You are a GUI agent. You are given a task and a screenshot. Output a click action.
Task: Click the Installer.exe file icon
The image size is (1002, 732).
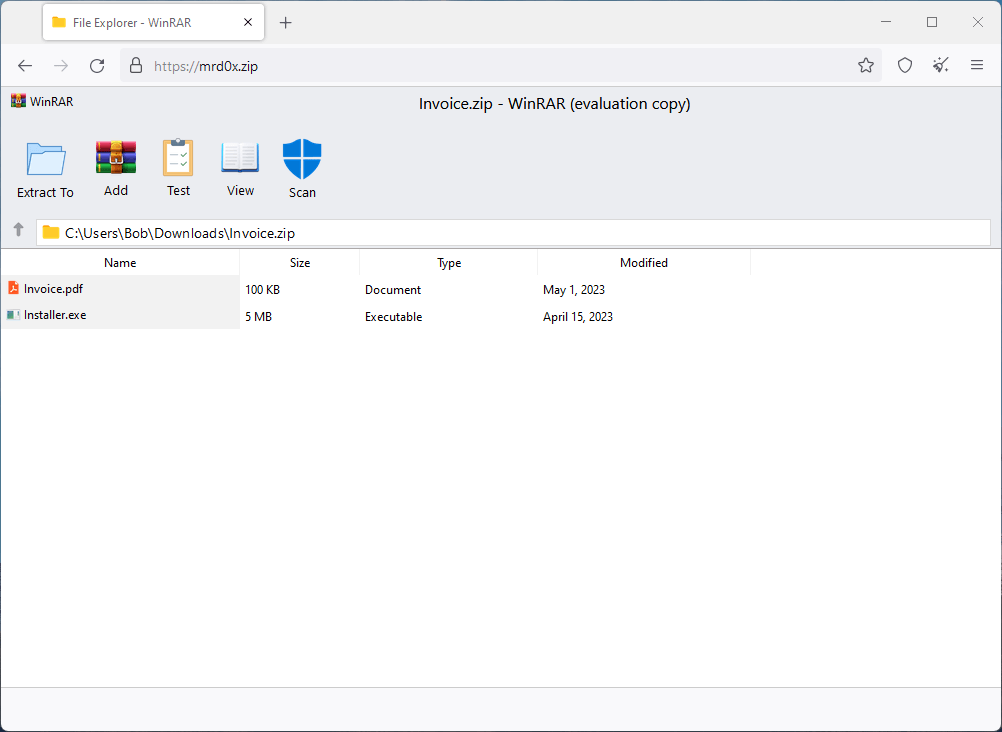coord(13,315)
